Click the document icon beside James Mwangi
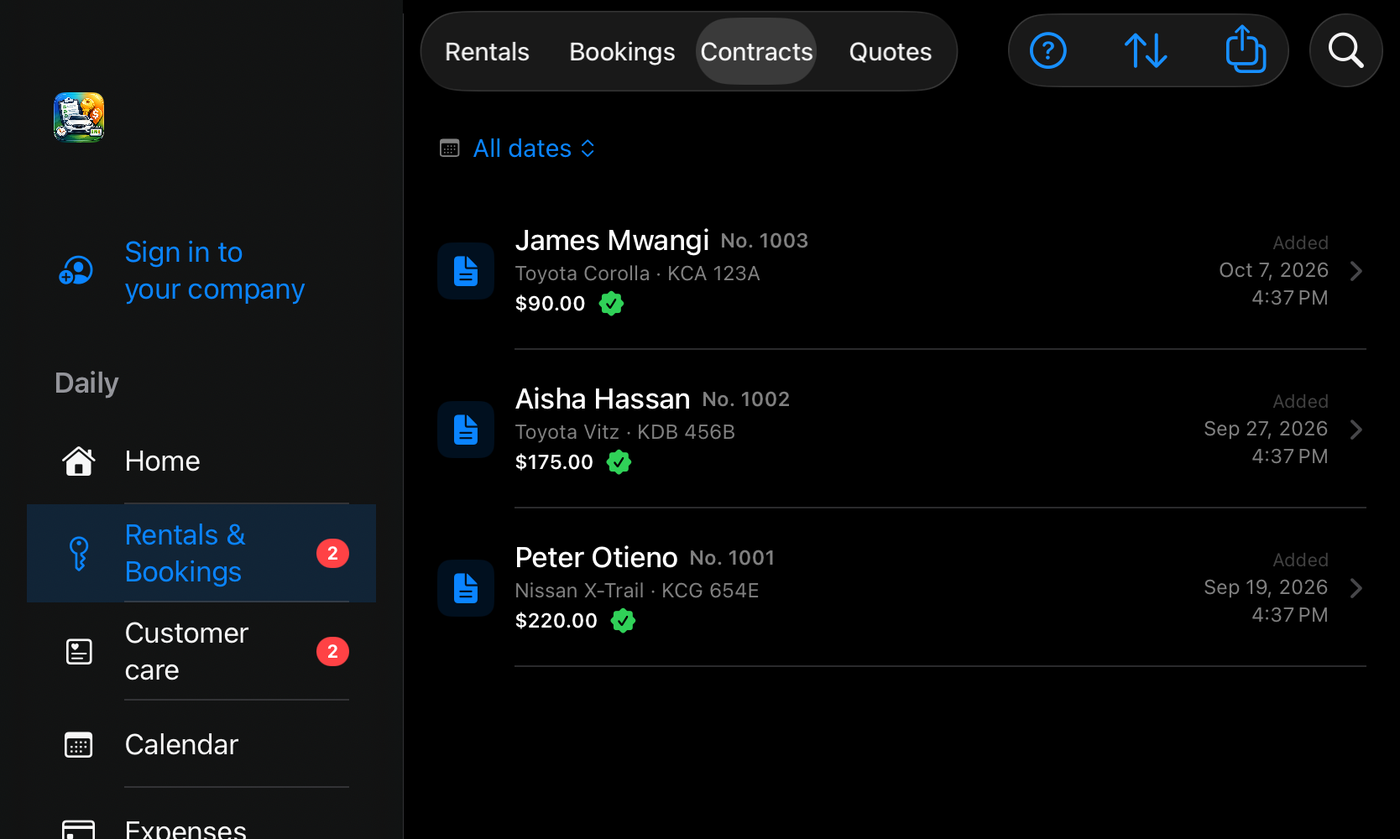 [x=466, y=271]
